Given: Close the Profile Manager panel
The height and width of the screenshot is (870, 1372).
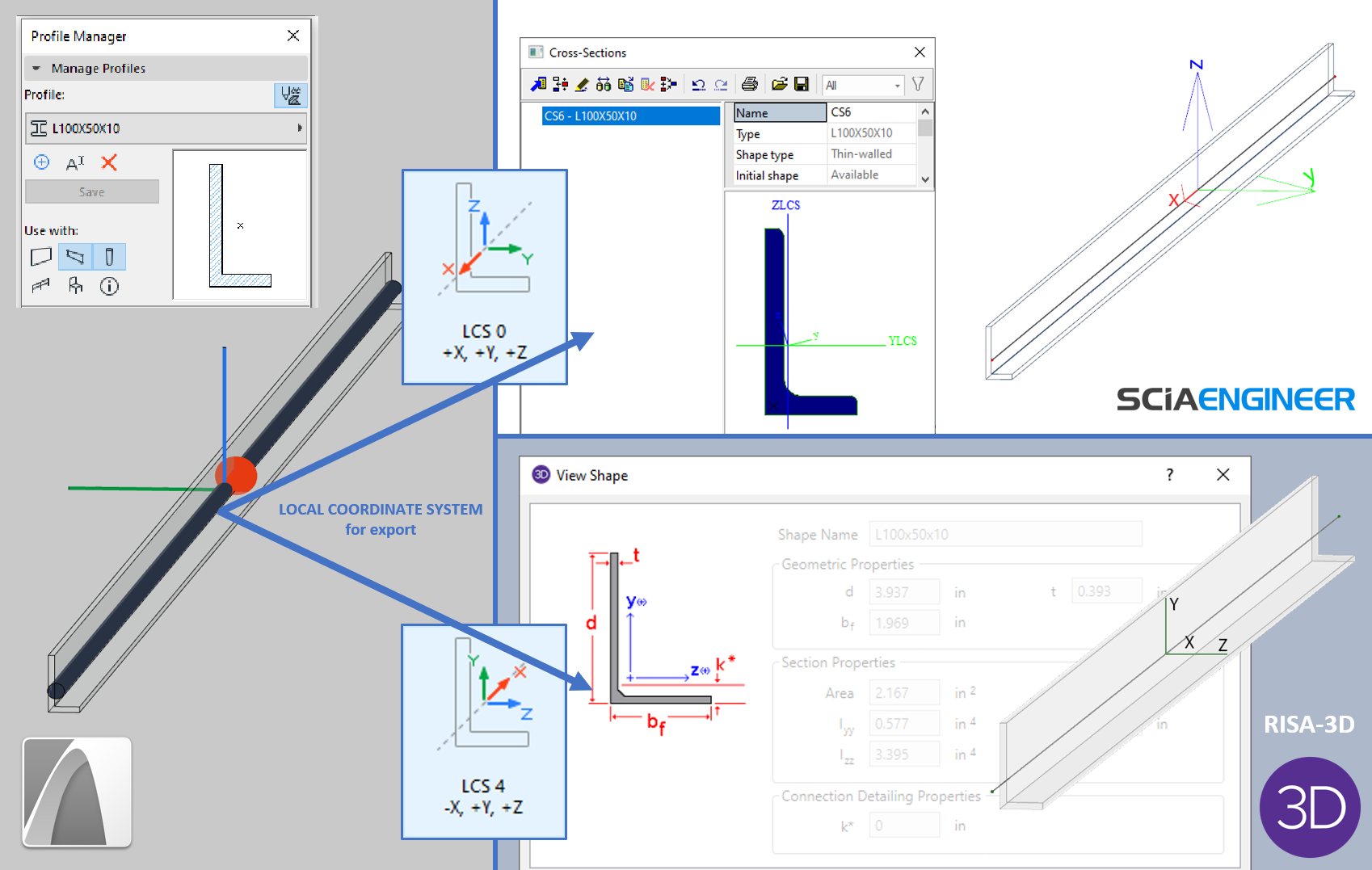Looking at the screenshot, I should [x=293, y=36].
